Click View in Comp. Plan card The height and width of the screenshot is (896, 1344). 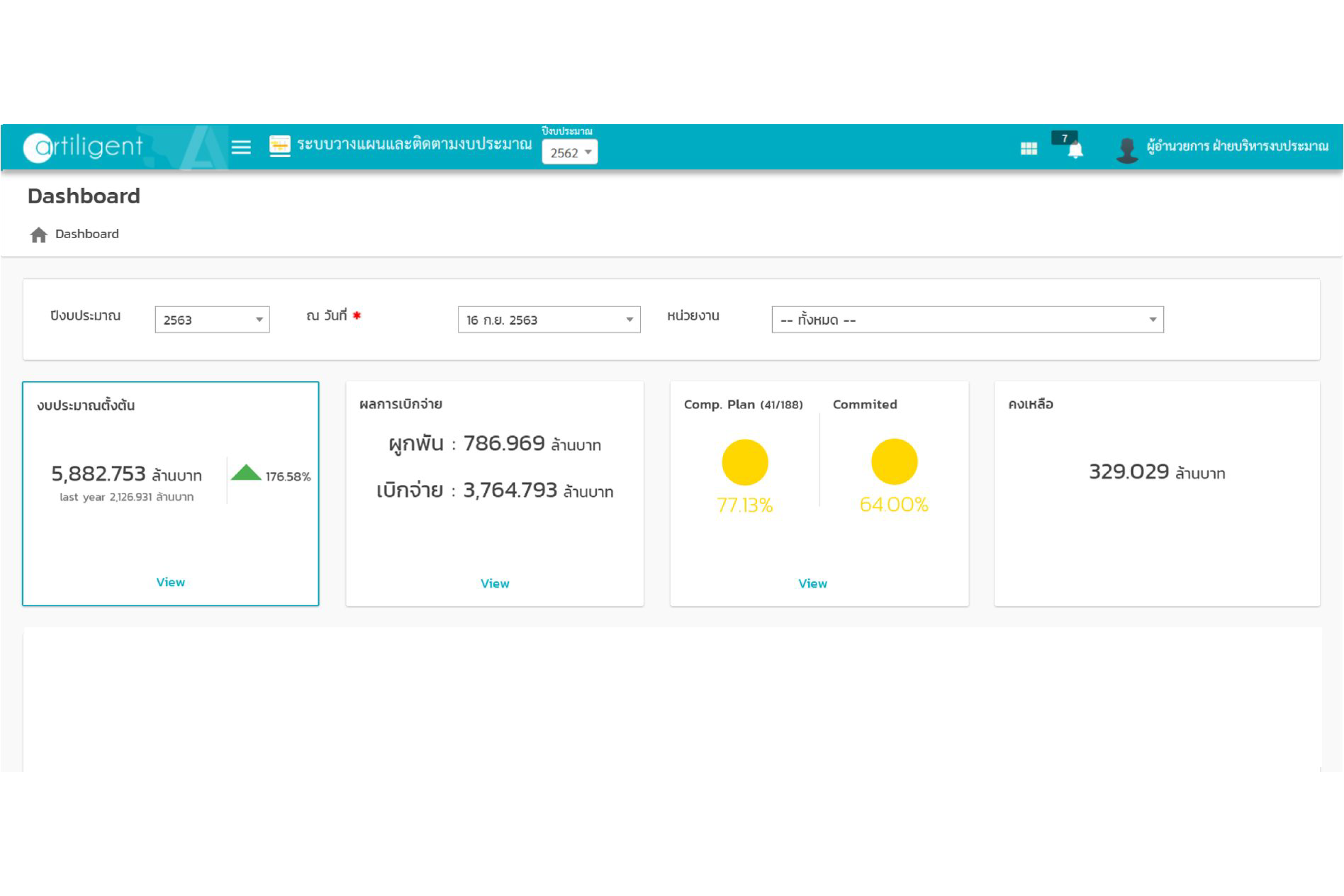pos(812,584)
